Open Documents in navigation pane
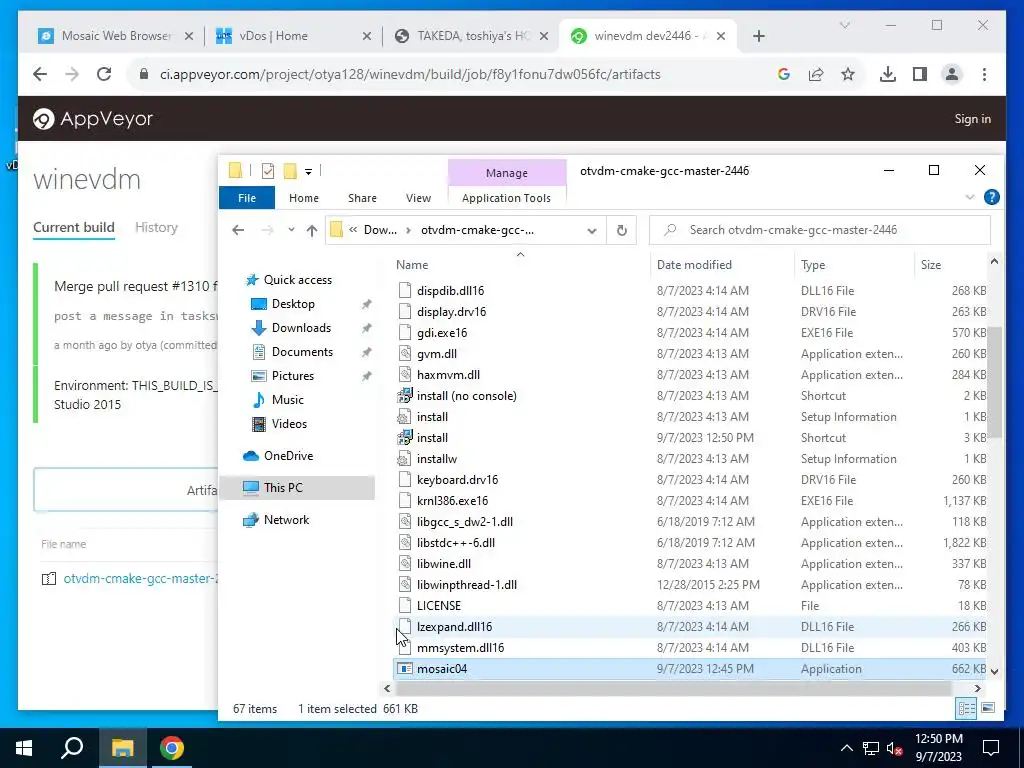The width and height of the screenshot is (1024, 768). 302,352
